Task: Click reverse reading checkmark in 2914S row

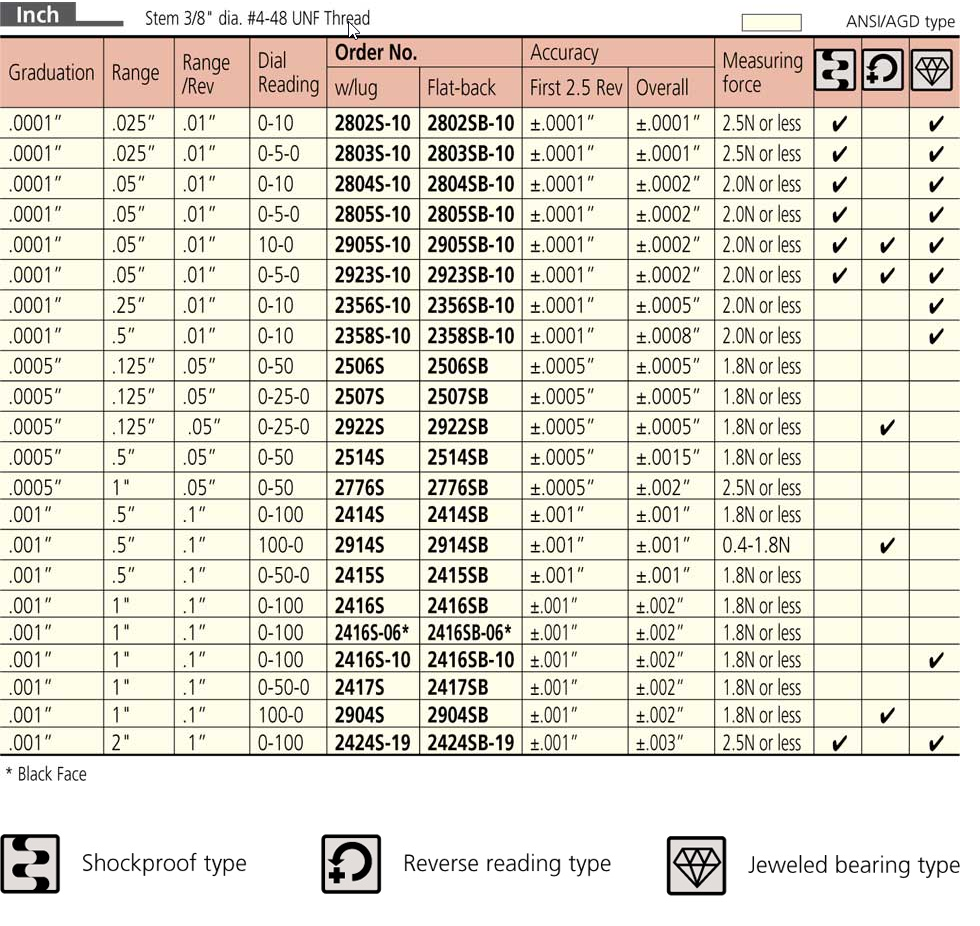Action: tap(886, 546)
